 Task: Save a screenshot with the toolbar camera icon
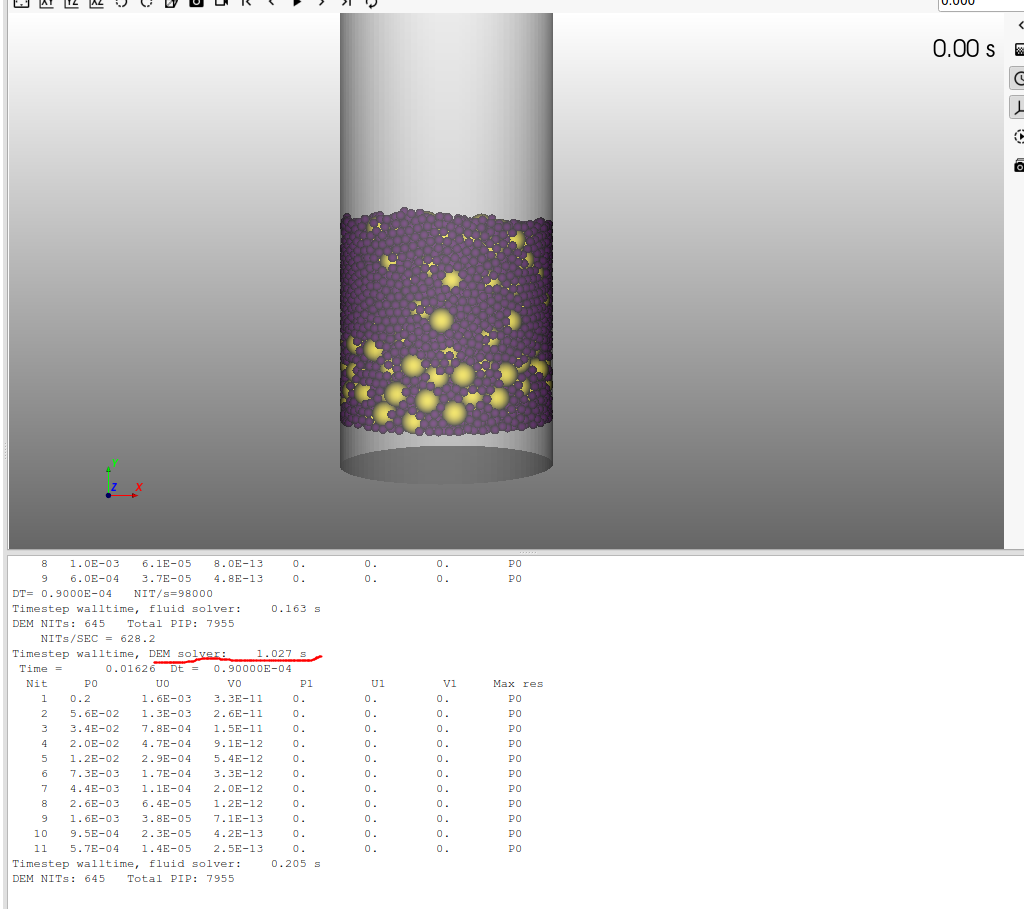point(196,3)
